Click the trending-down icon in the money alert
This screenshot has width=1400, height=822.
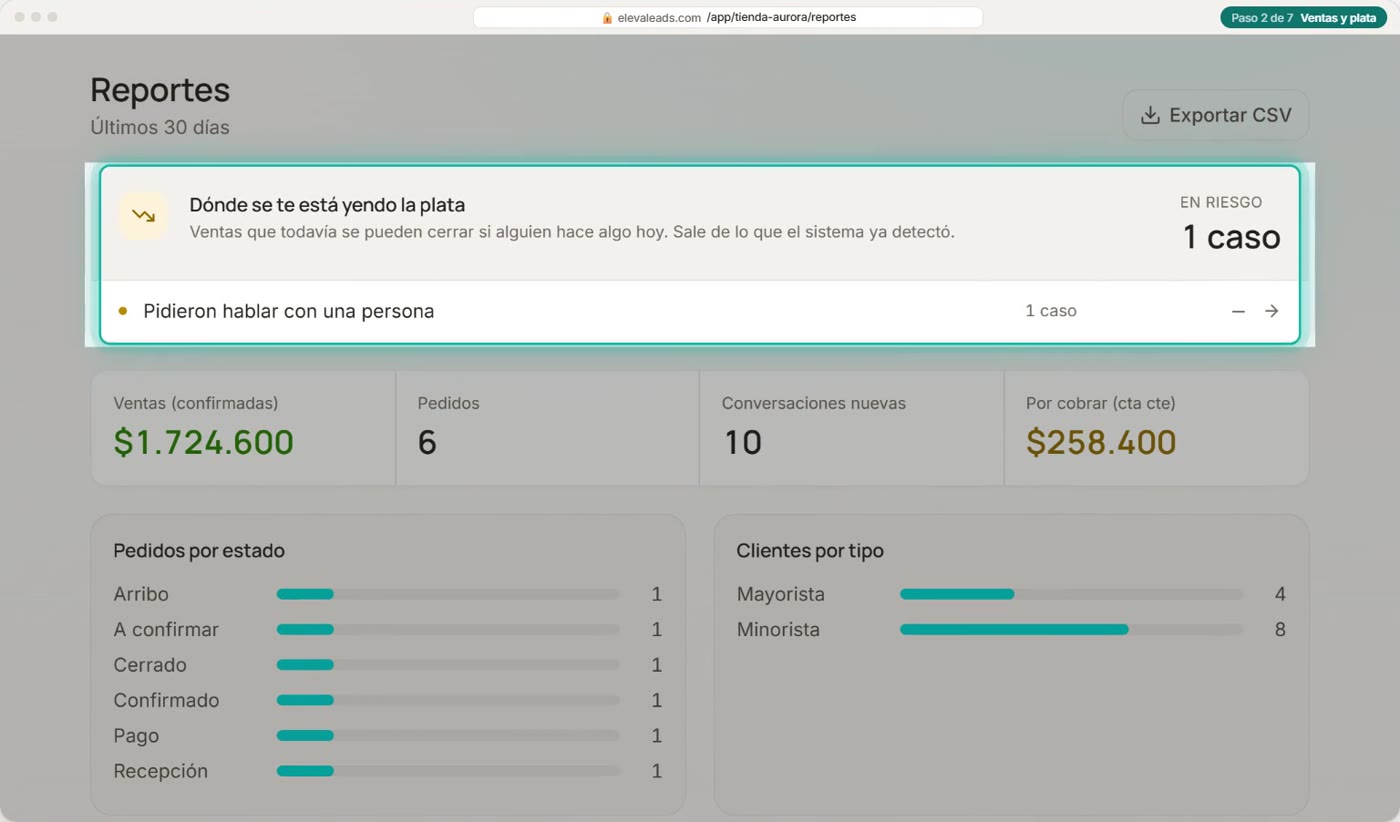point(143,215)
